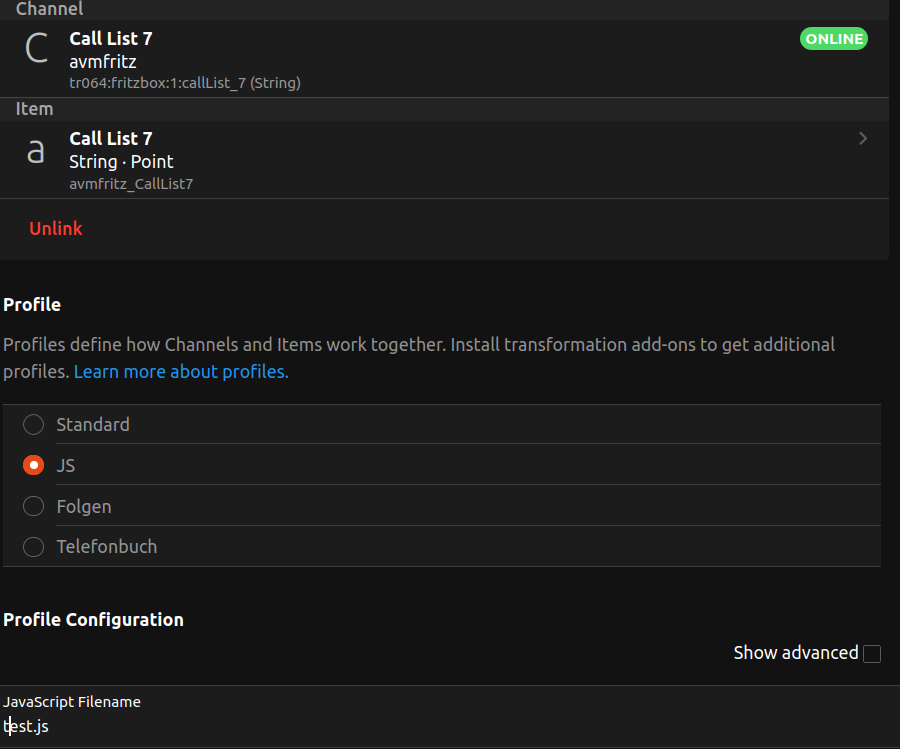
Task: Select the JS profile radio button
Action: point(33,465)
